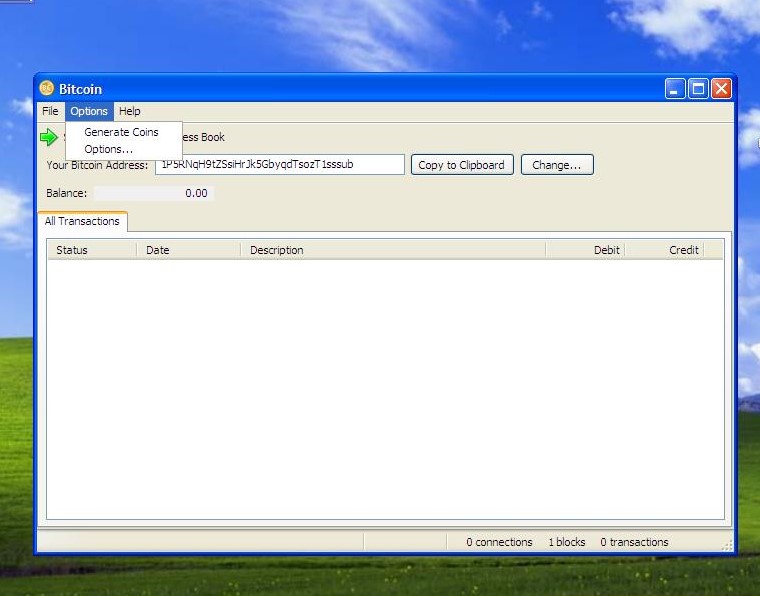Sort by the Date column header
Screen dimensions: 760x596
coord(189,250)
